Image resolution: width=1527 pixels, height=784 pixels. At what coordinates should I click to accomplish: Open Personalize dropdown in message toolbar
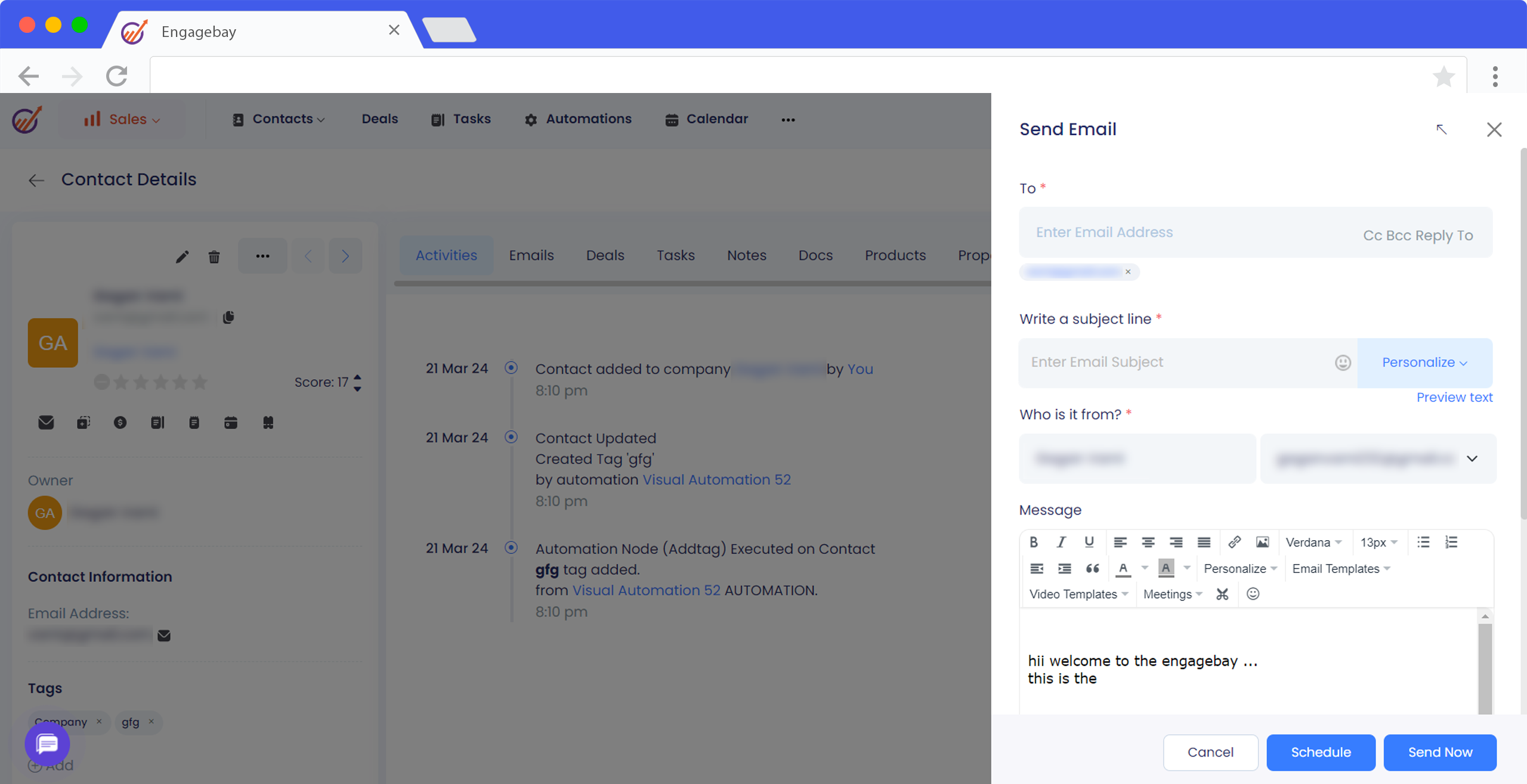[1241, 568]
